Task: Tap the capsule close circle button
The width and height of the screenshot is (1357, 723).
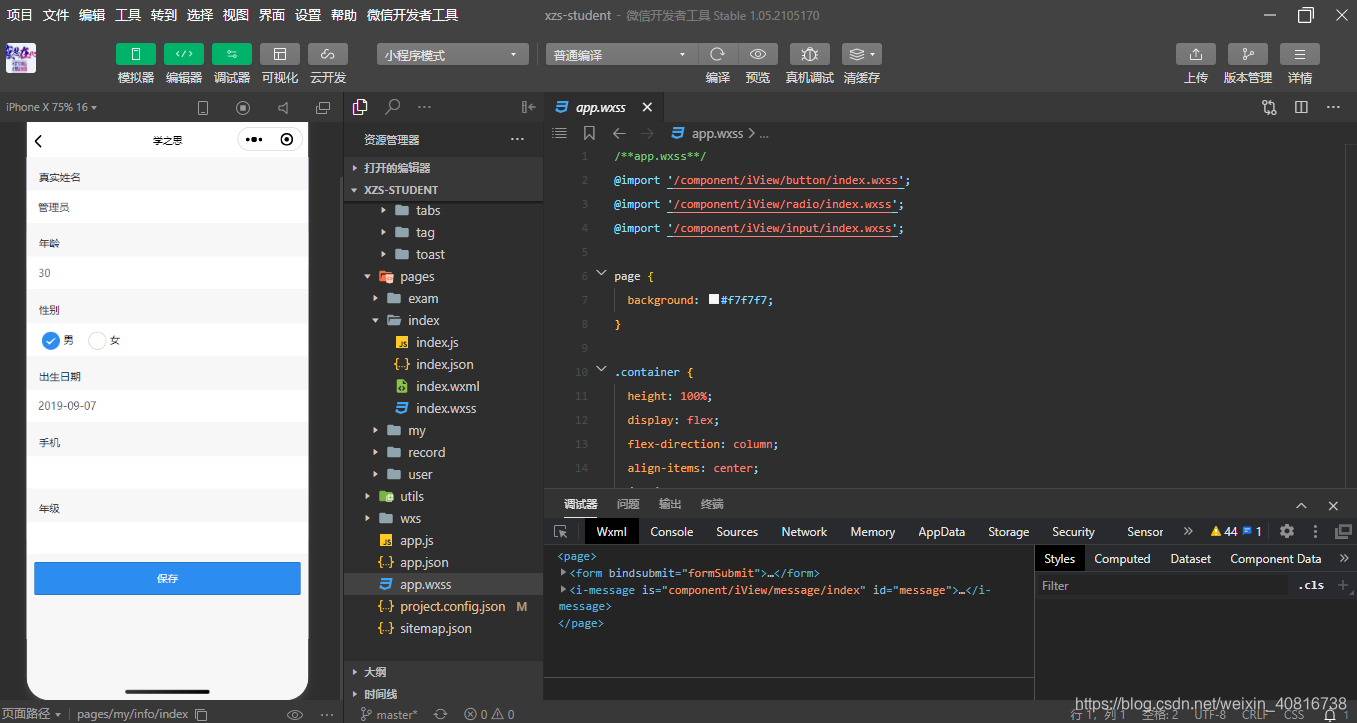Action: click(x=288, y=140)
